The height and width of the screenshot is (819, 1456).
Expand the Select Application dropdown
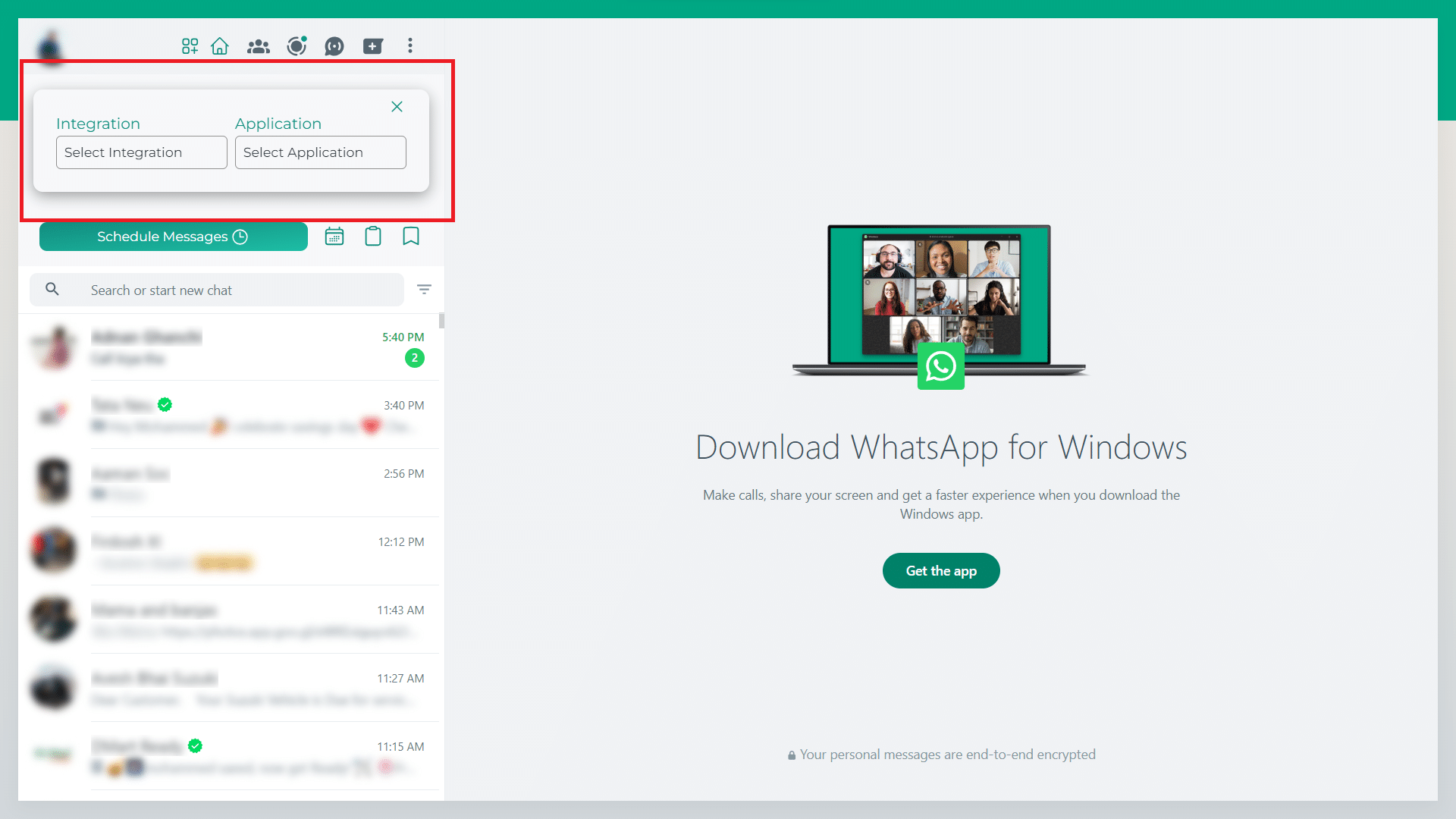(321, 152)
